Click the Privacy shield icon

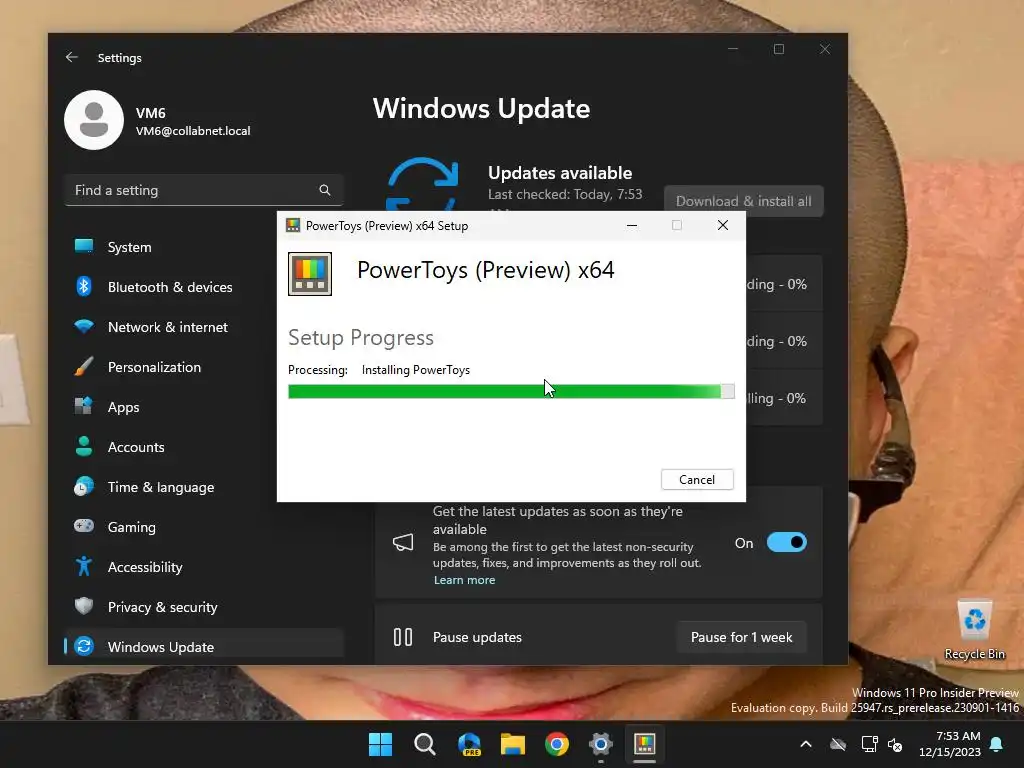pos(84,606)
